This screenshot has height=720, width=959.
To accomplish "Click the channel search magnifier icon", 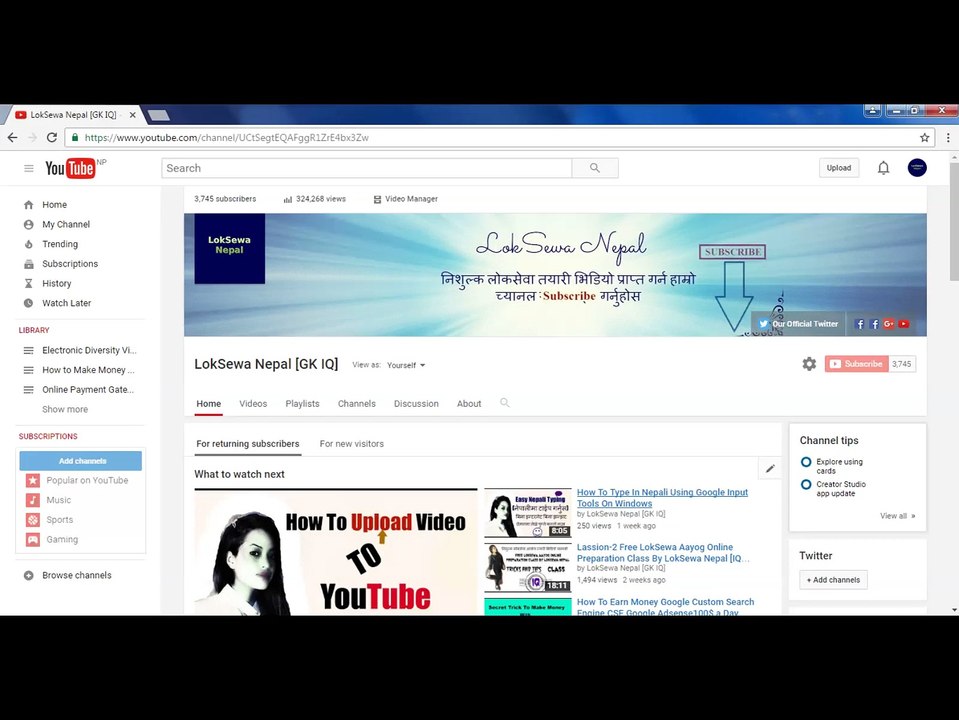I will pos(505,403).
